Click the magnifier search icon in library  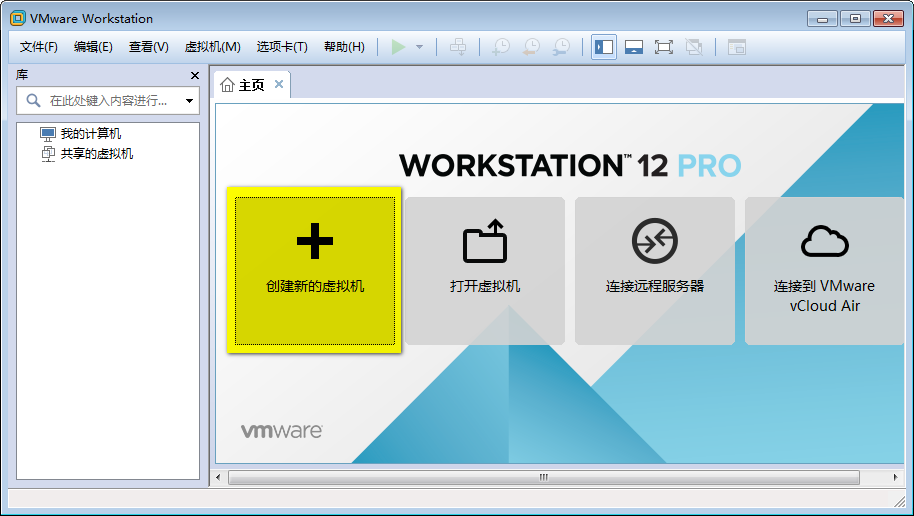click(33, 100)
